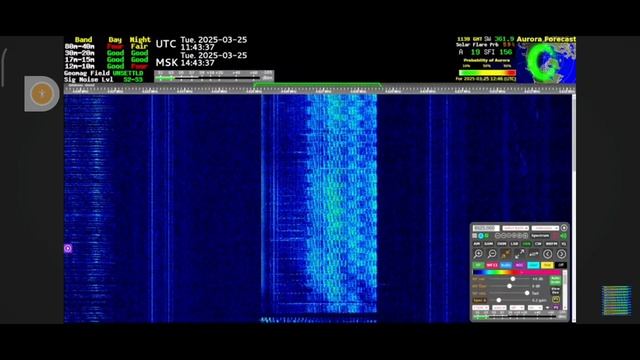Image resolution: width=640 pixels, height=360 pixels.
Task: Select LSB demodulation mode
Action: [514, 244]
